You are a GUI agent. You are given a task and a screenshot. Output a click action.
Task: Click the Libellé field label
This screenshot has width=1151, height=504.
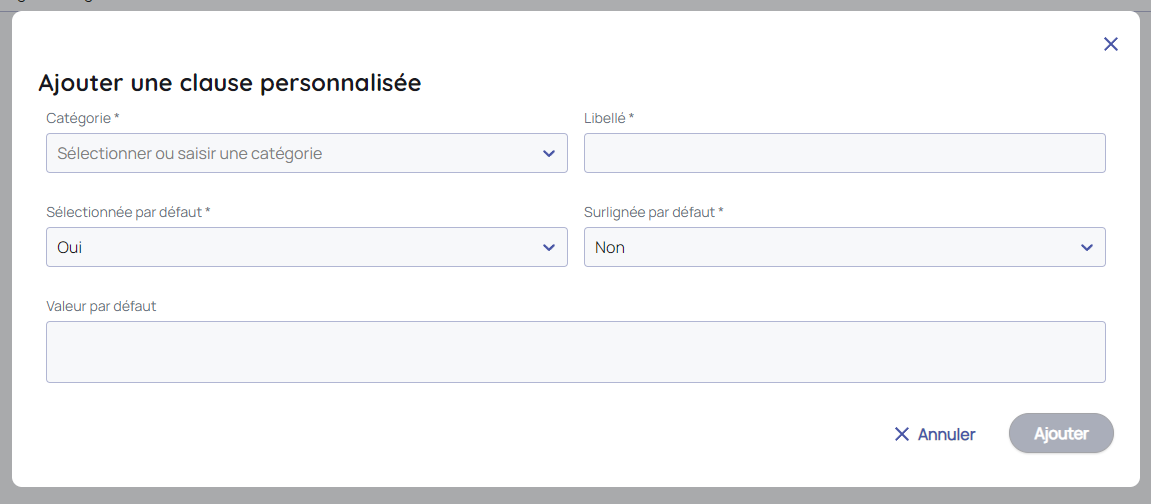point(608,118)
